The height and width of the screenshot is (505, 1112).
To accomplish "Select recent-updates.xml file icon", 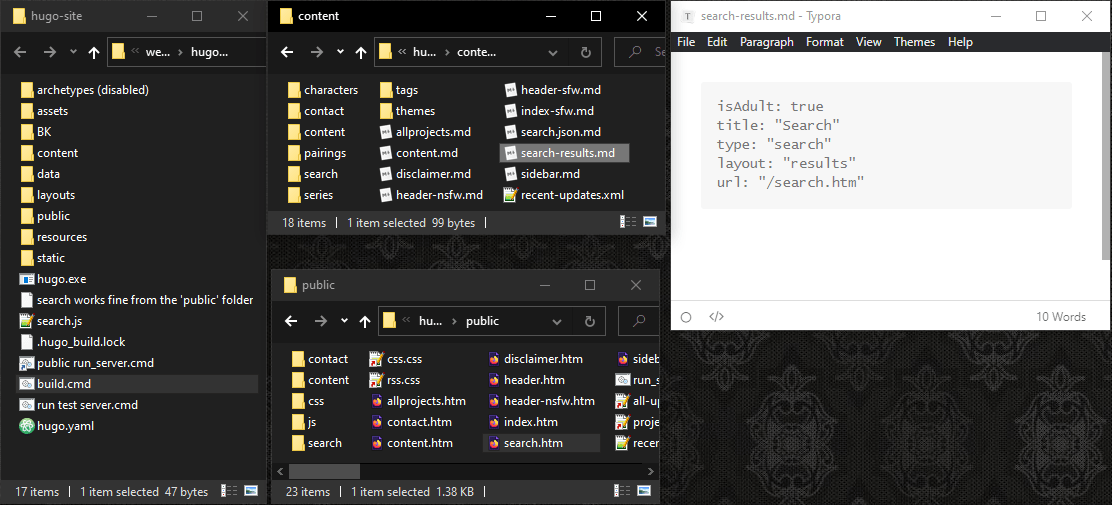I will 511,195.
